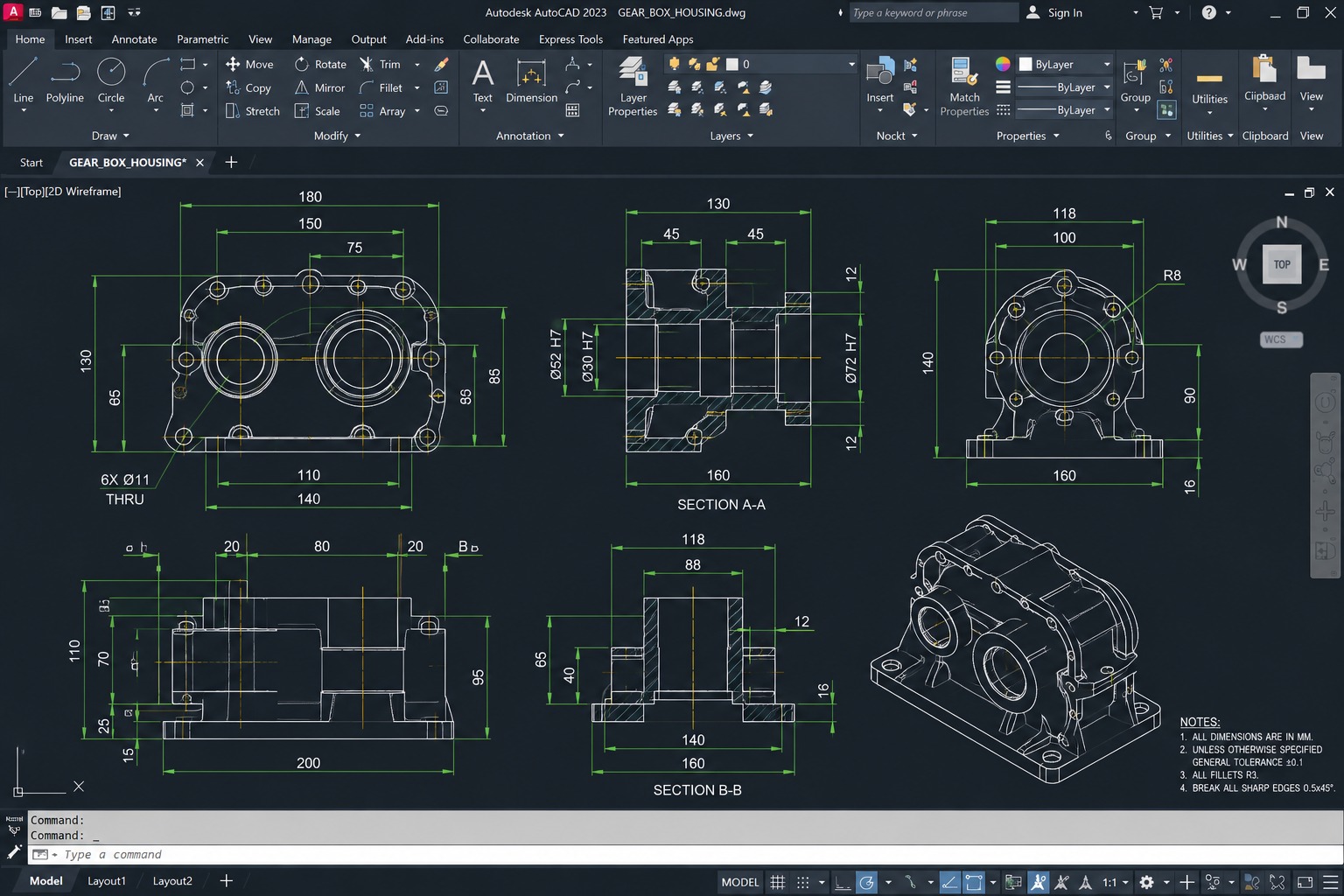Click the Move tool in Modify
Image resolution: width=1344 pixels, height=896 pixels.
249,64
